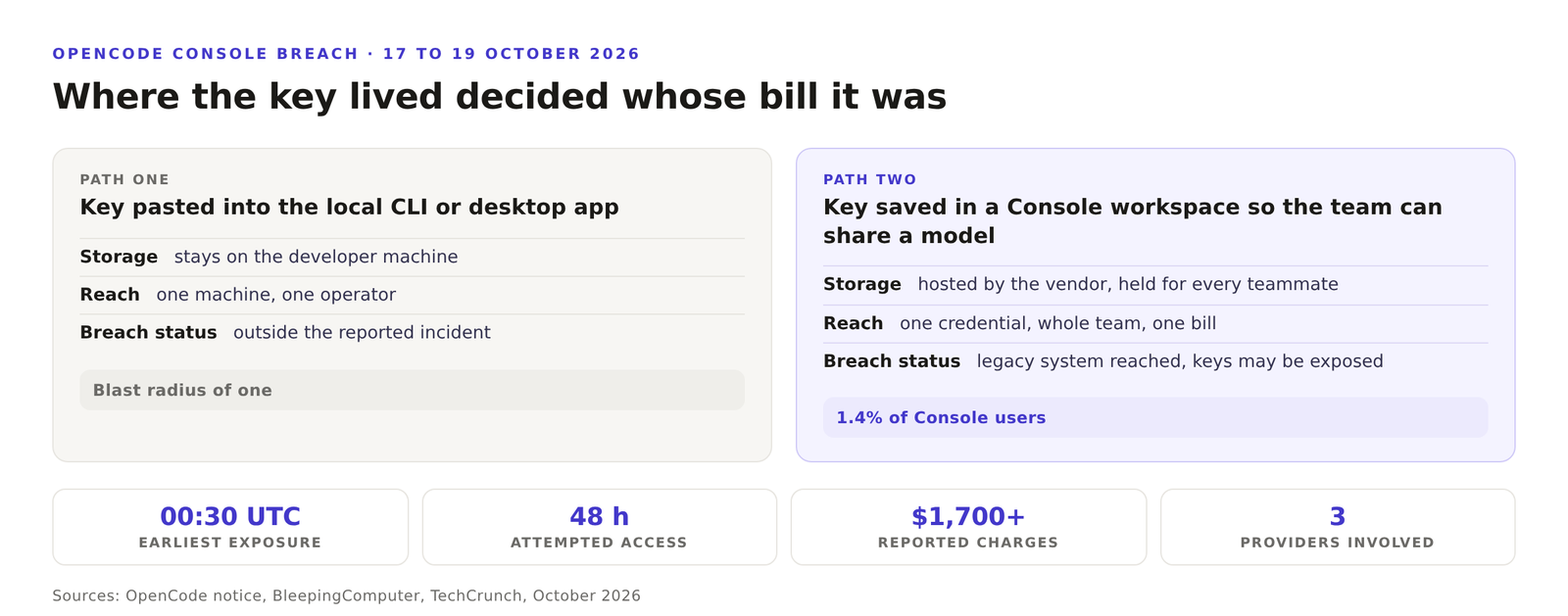
Task: Click the Path Two card heading
Action: (1133, 221)
